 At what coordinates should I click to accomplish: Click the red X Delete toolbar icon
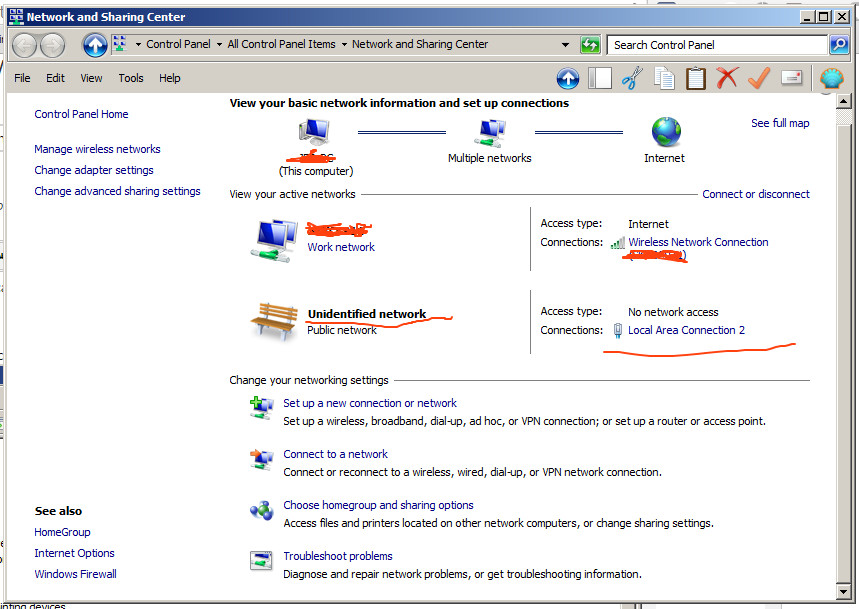click(x=728, y=78)
